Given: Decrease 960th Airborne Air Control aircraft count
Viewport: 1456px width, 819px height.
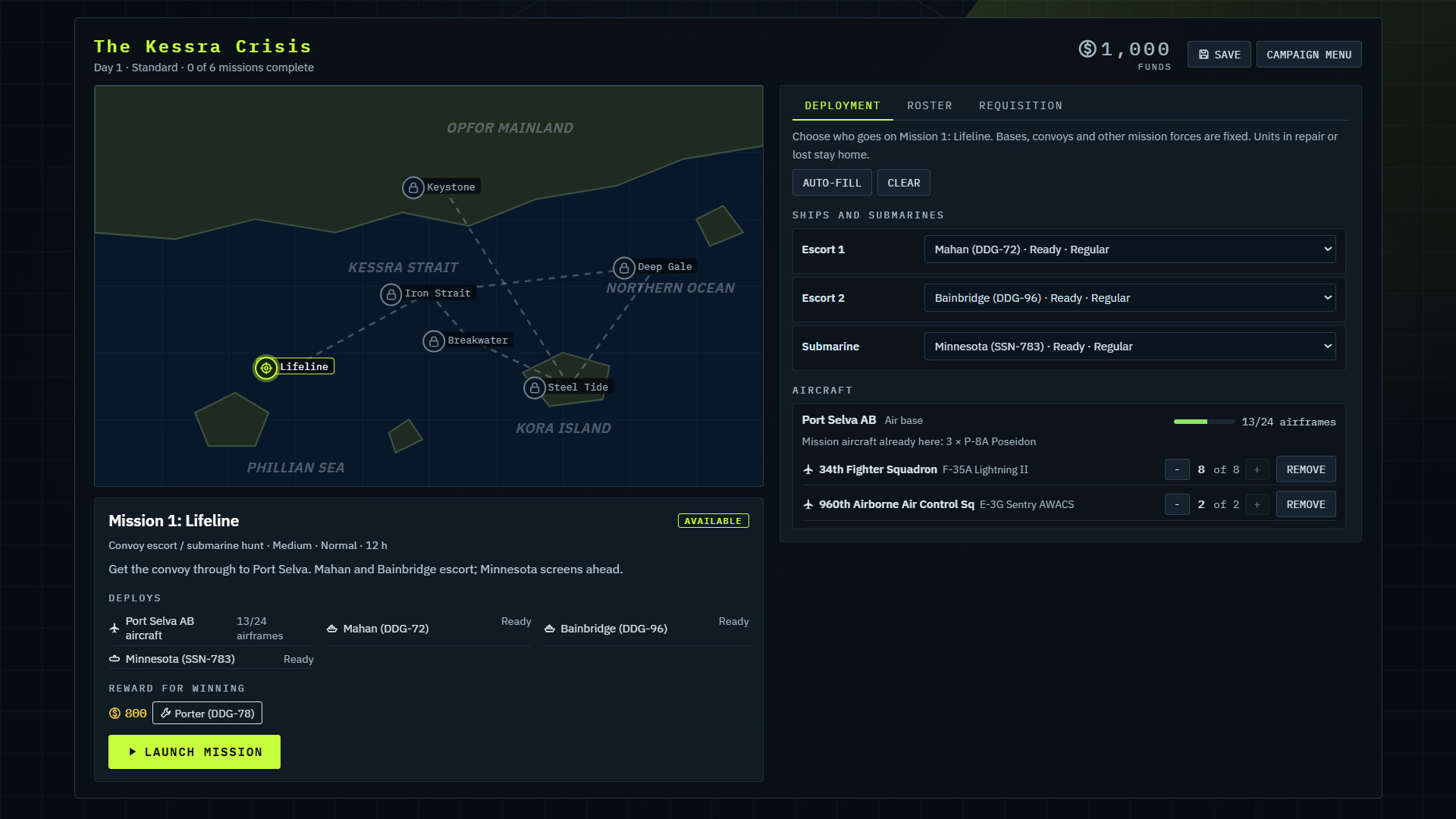Looking at the screenshot, I should coord(1177,505).
